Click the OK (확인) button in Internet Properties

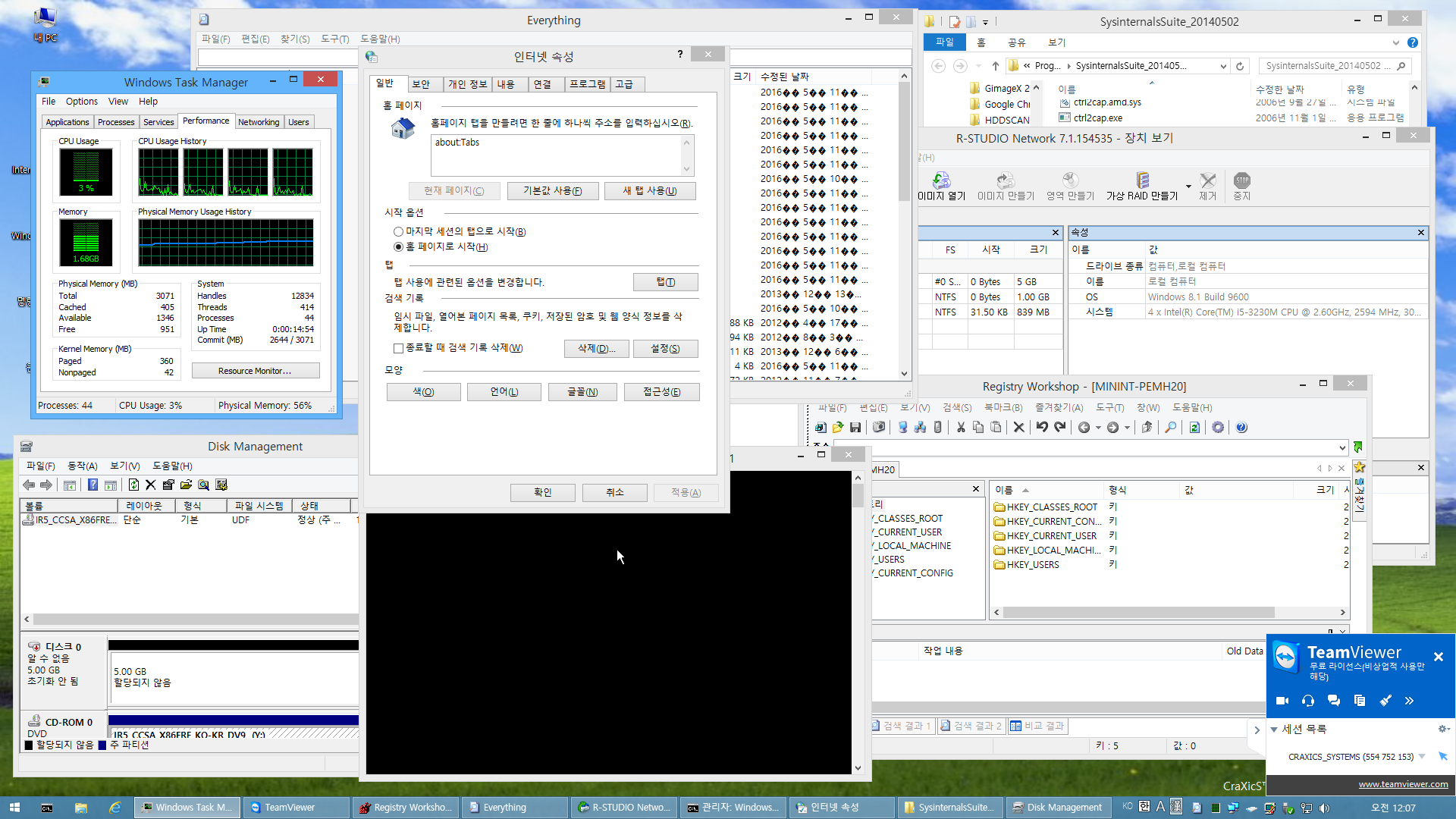click(543, 493)
